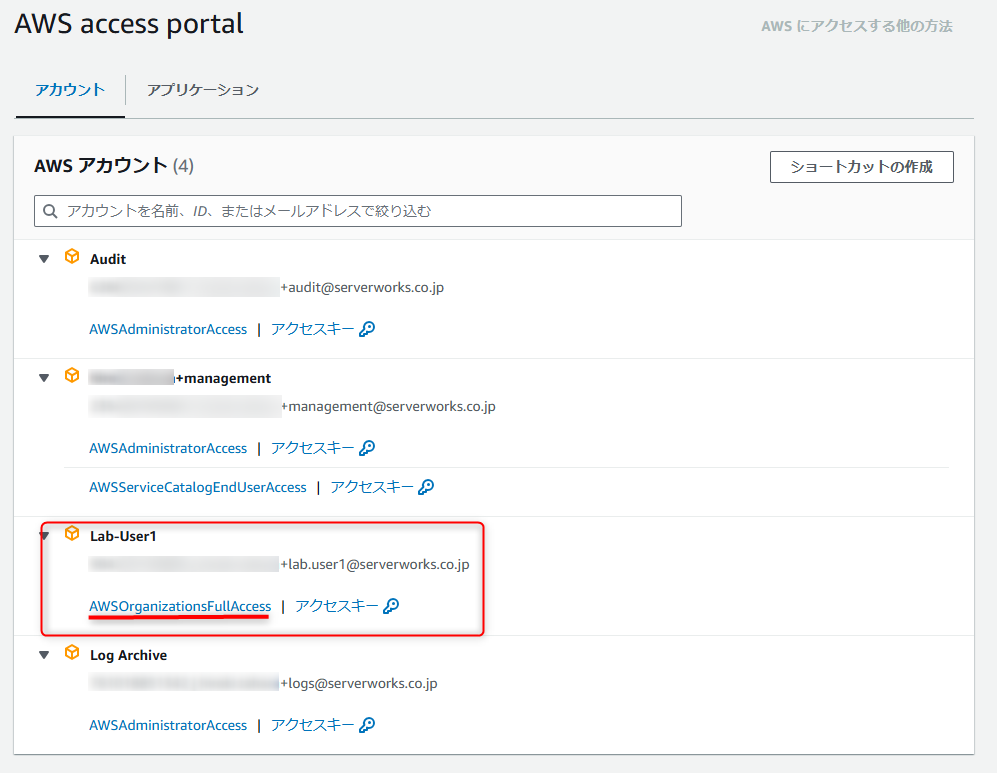Viewport: 997px width, 773px height.
Task: Open アクセスキー link for Lab-User1
Action: coord(336,606)
